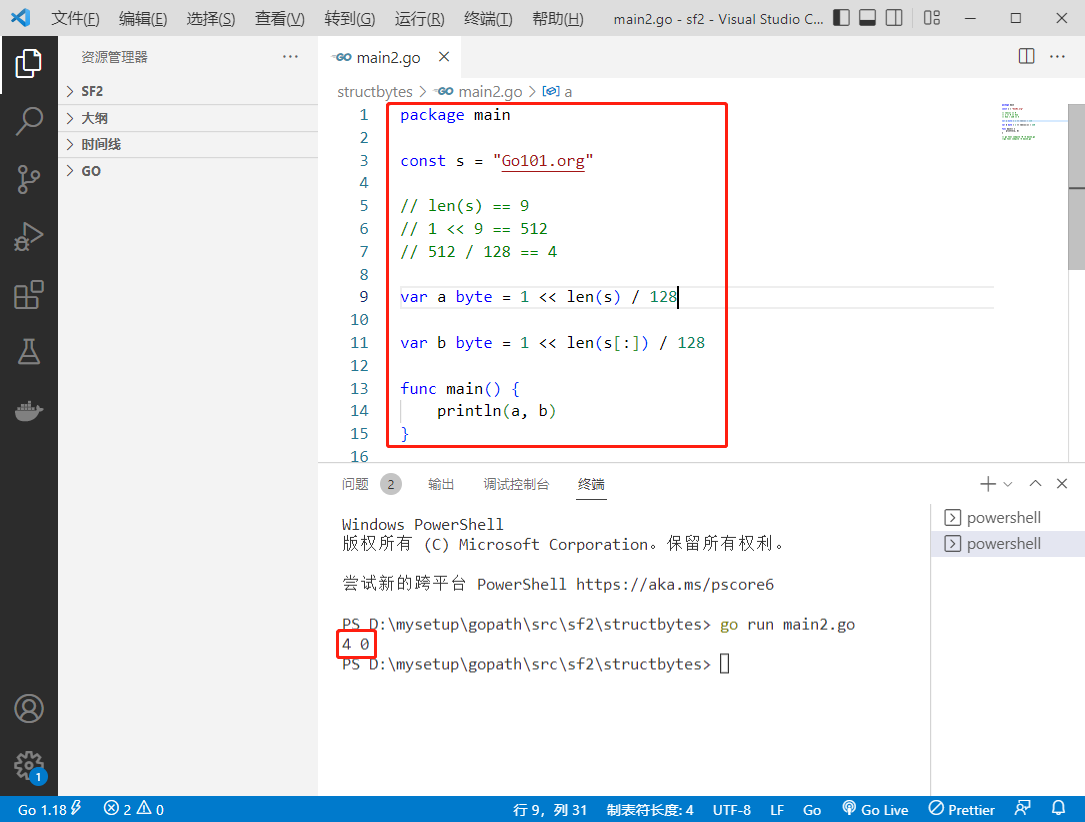Change UTF-8 encoding in status bar

[x=731, y=810]
